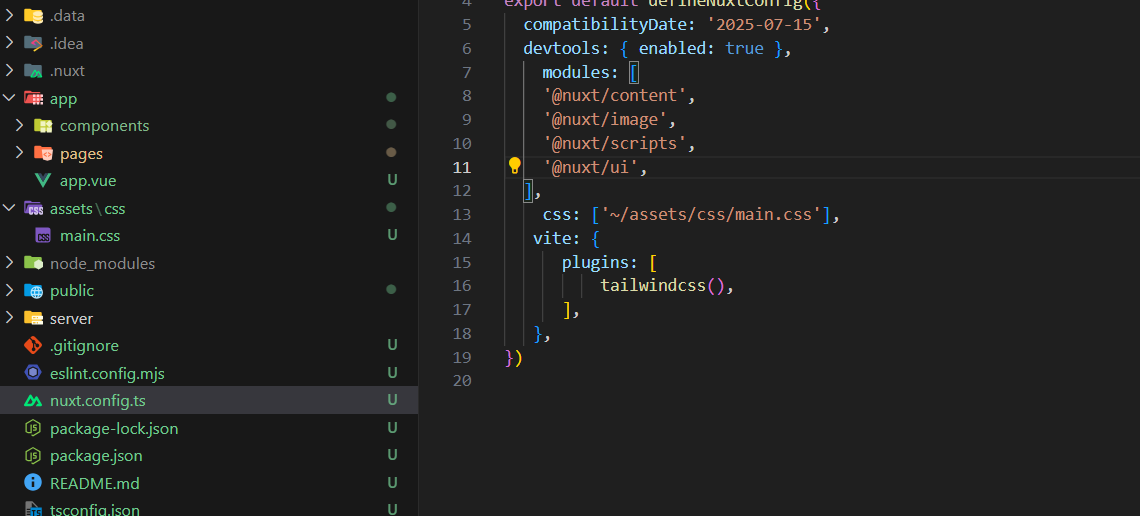Click the purple assets css folder icon
Viewport: 1140px width, 516px height.
33,209
